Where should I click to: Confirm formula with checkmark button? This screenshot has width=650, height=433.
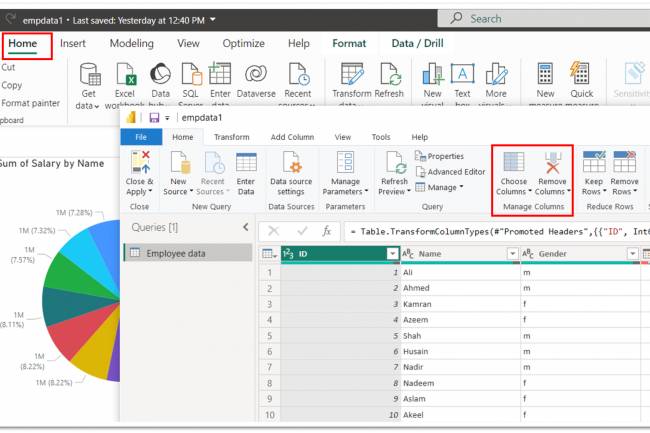(x=302, y=231)
